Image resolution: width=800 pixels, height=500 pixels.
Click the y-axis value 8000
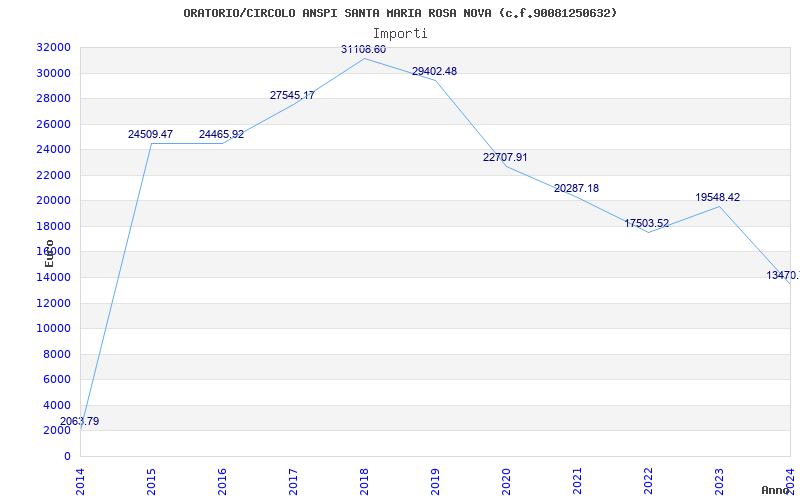pyautogui.click(x=56, y=354)
